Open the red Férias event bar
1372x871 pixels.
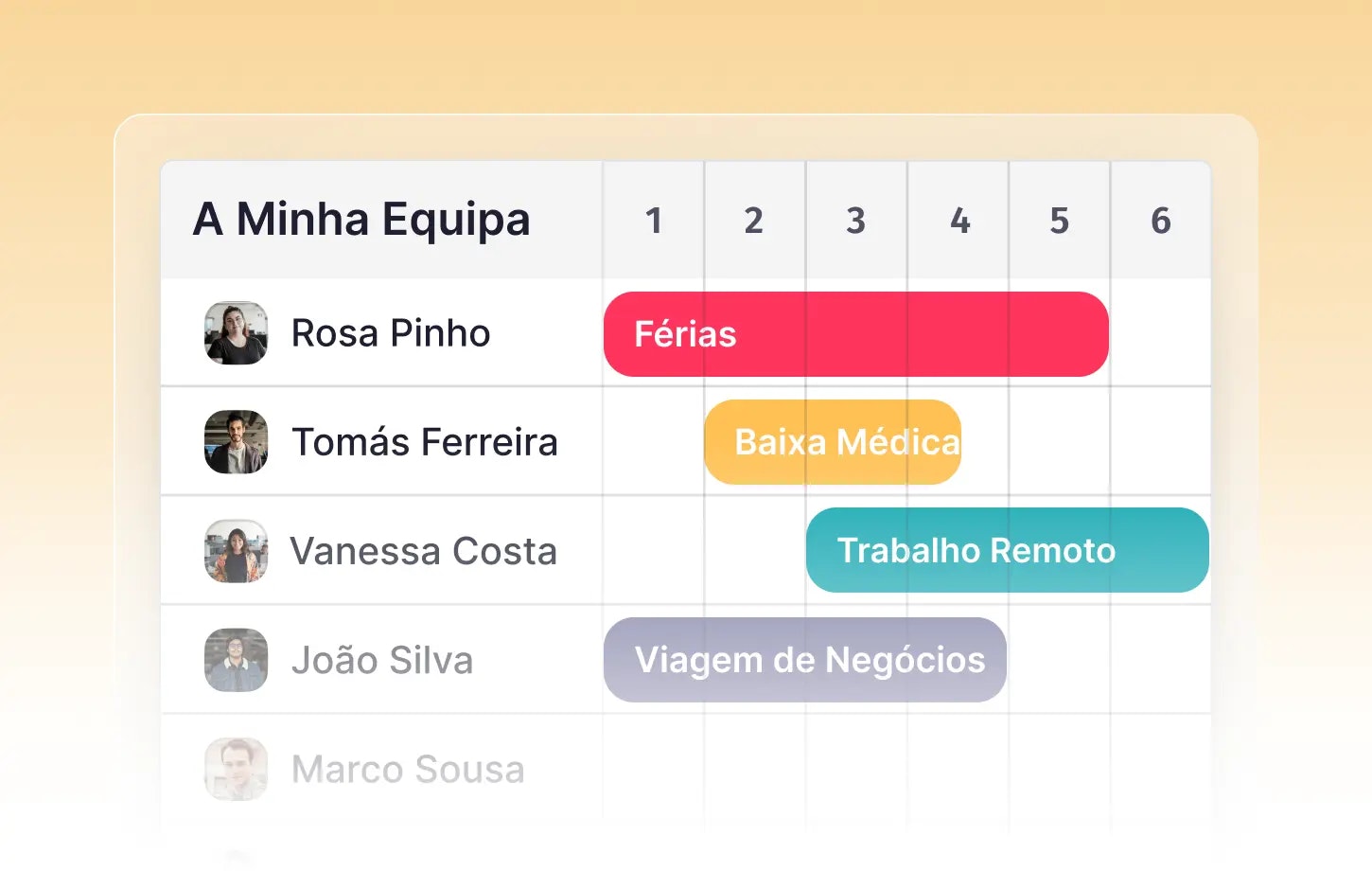(x=855, y=334)
